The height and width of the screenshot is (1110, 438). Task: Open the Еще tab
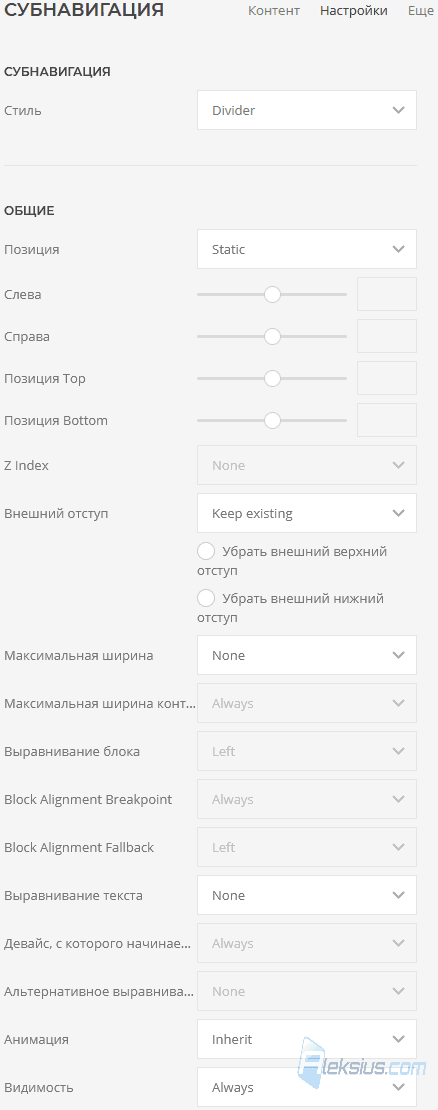pyautogui.click(x=421, y=11)
